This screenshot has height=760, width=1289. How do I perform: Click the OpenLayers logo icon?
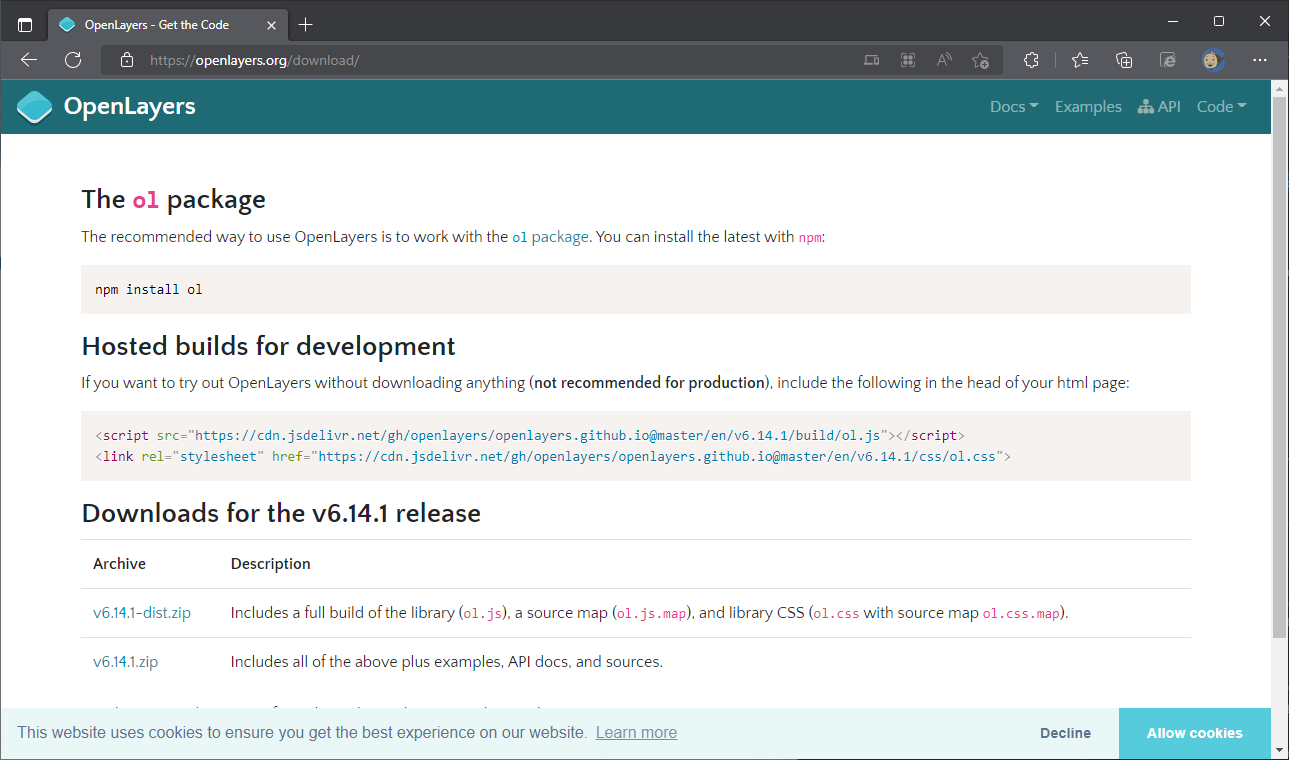pos(34,107)
